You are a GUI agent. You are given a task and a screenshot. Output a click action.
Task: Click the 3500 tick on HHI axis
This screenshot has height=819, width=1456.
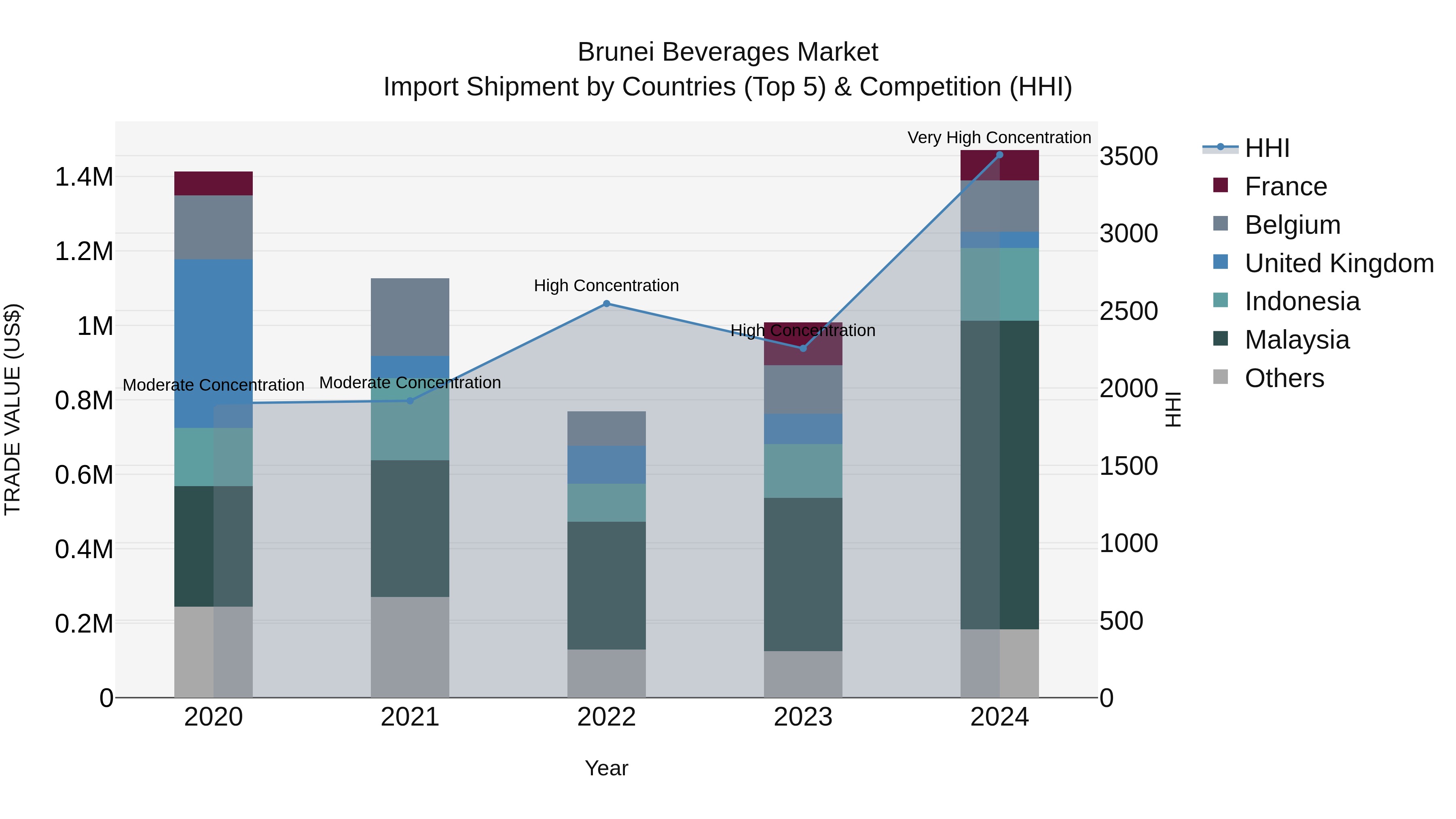[1129, 156]
